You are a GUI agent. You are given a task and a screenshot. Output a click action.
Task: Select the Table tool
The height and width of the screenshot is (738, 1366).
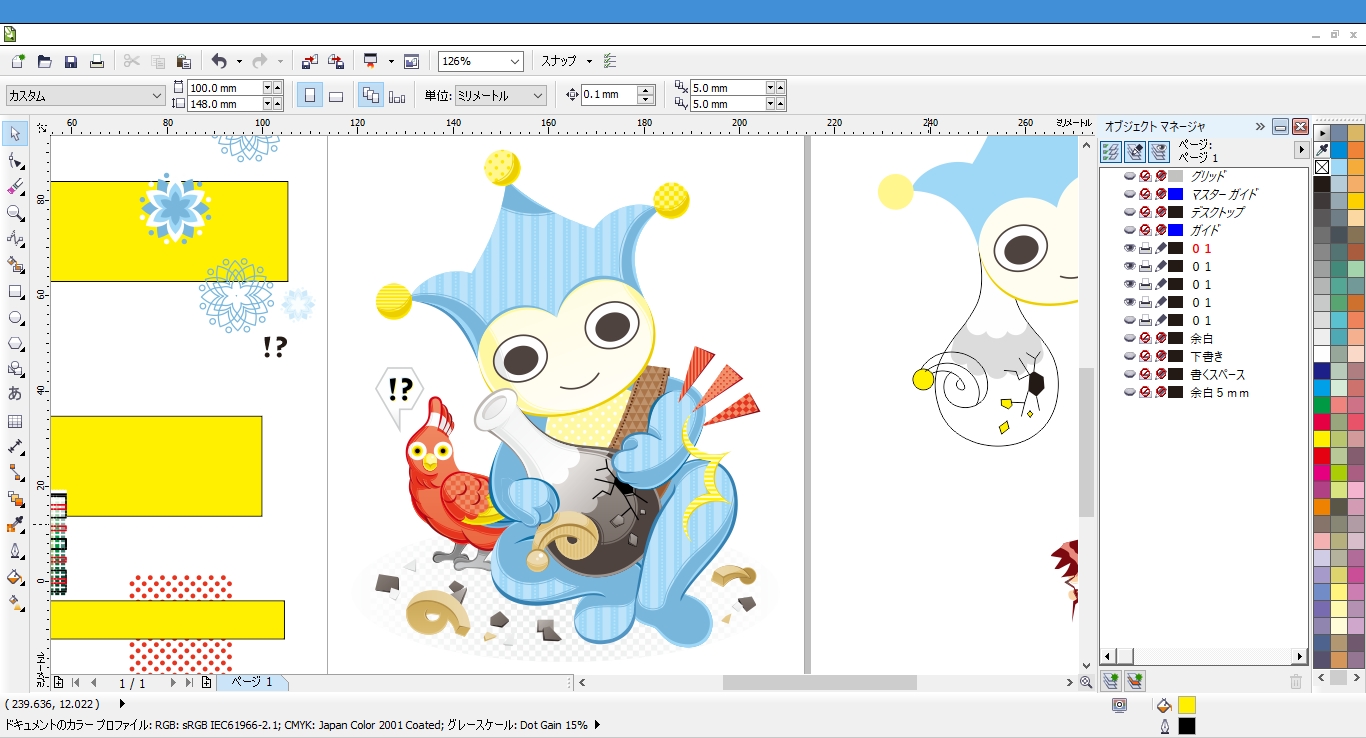point(16,421)
